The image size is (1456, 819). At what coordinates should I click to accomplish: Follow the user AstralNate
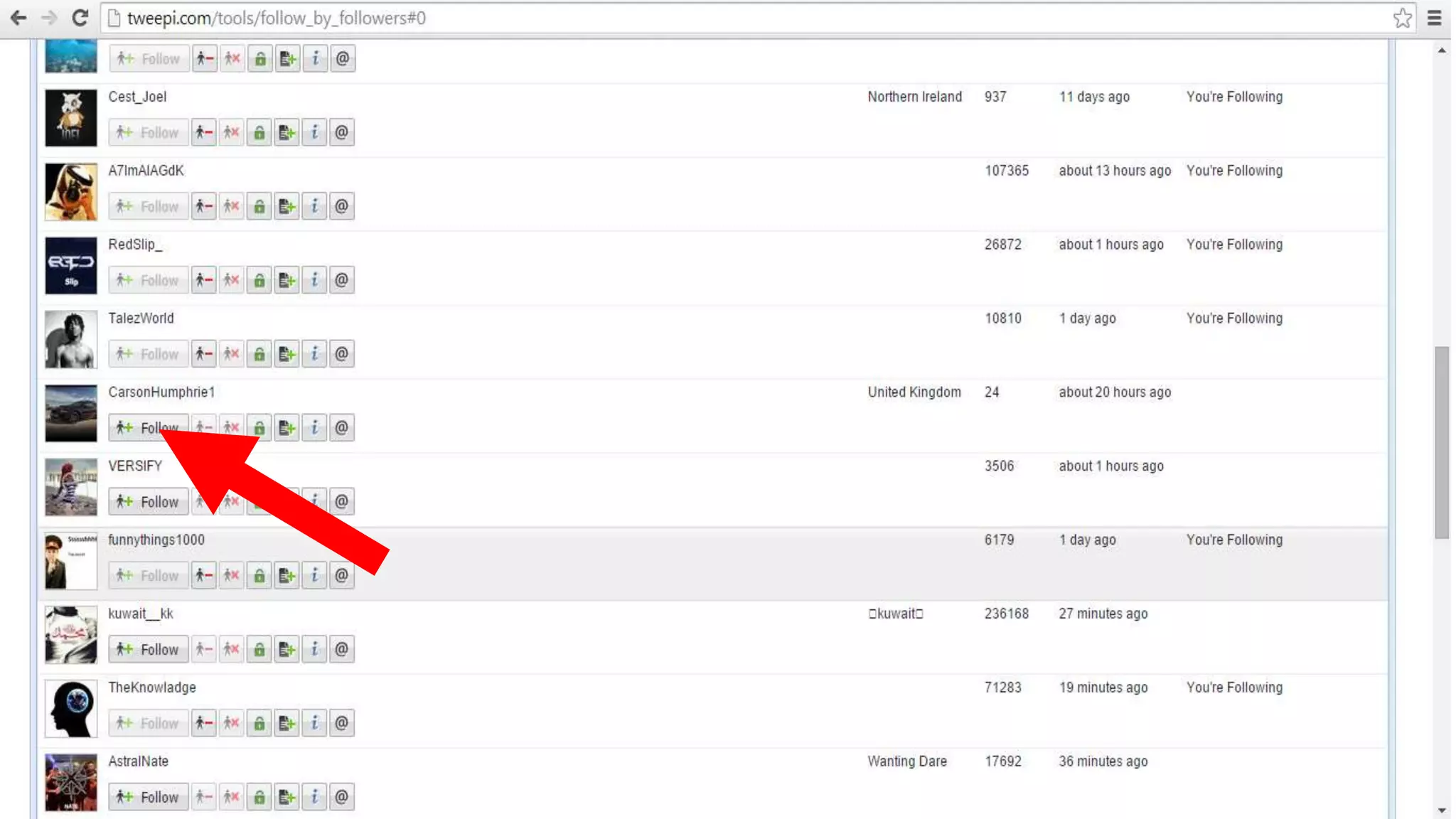149,797
